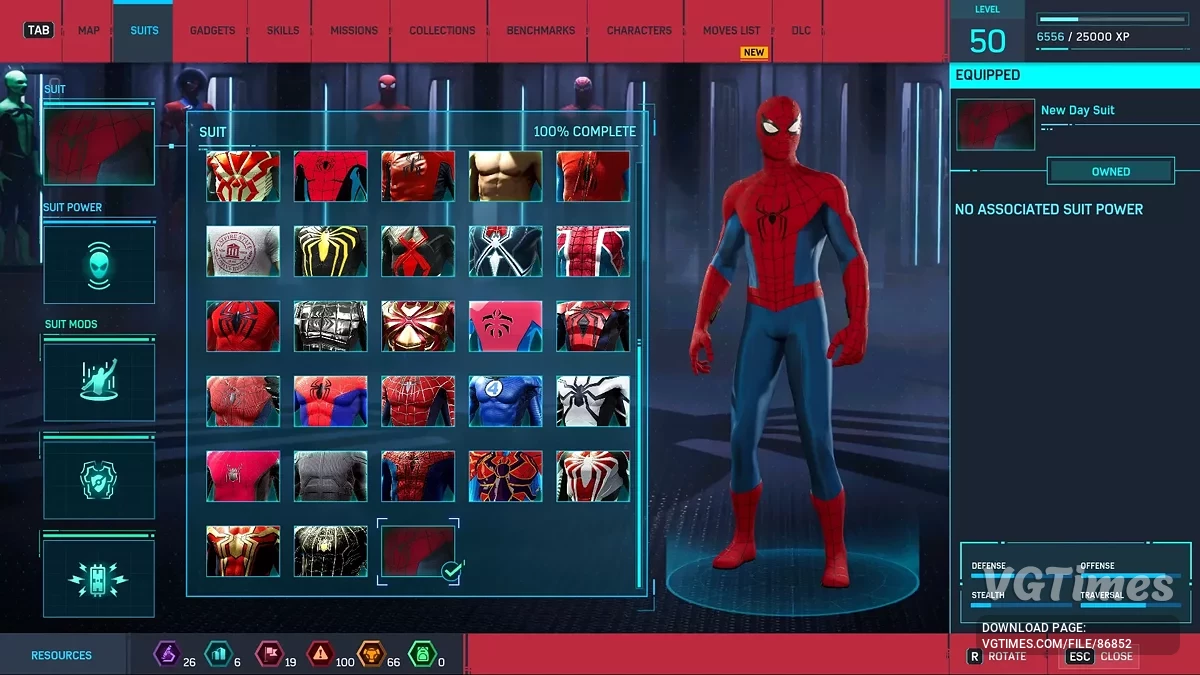Click the 100% COMPLETE text

(x=584, y=131)
